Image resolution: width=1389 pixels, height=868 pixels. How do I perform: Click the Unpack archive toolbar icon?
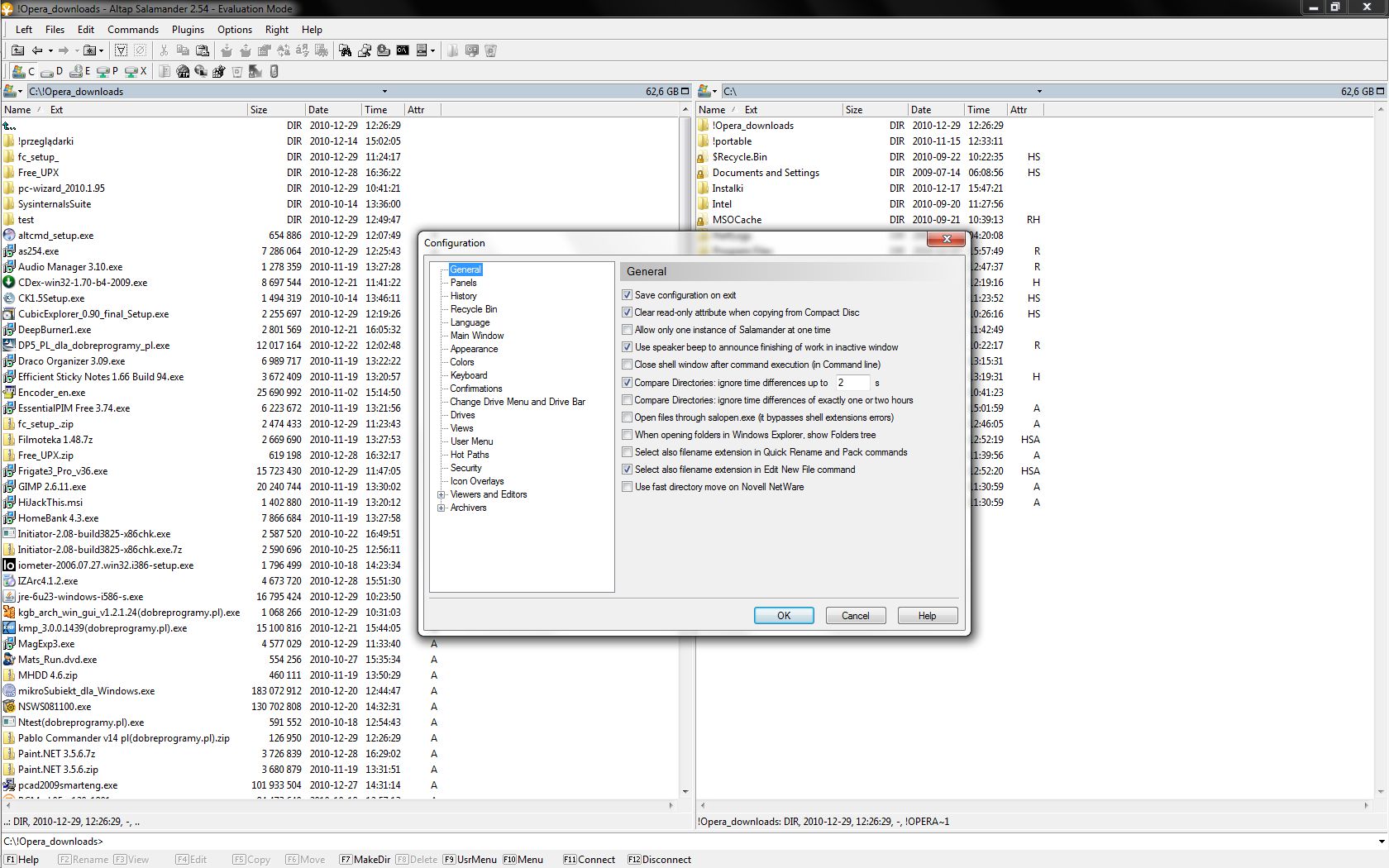pos(245,50)
